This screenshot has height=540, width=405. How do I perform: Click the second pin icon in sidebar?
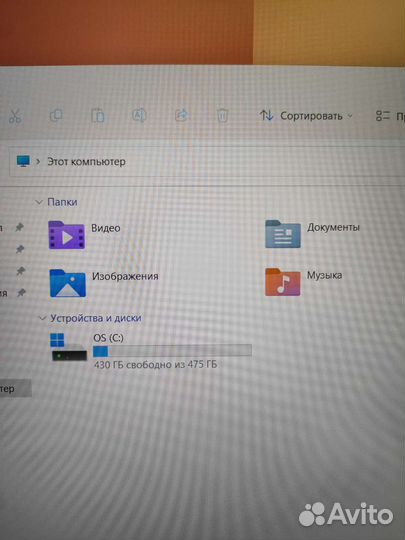click(x=20, y=249)
